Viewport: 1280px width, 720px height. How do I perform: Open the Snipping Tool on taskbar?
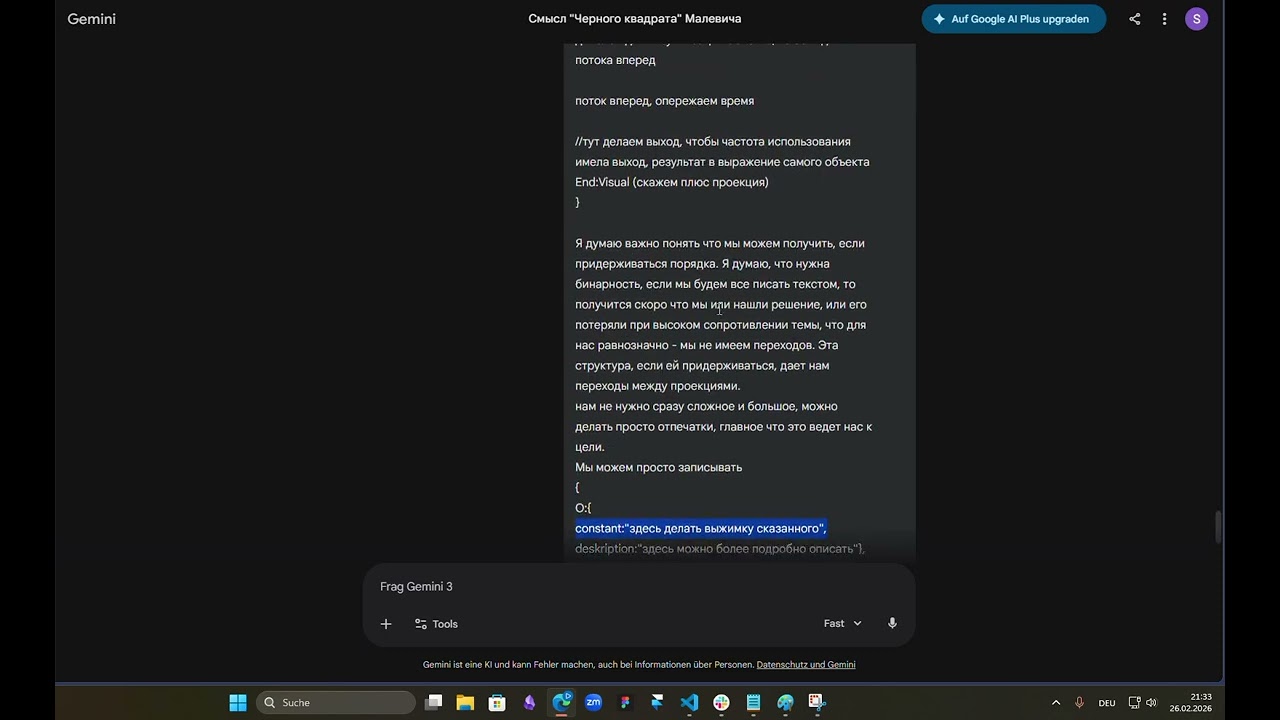point(817,703)
